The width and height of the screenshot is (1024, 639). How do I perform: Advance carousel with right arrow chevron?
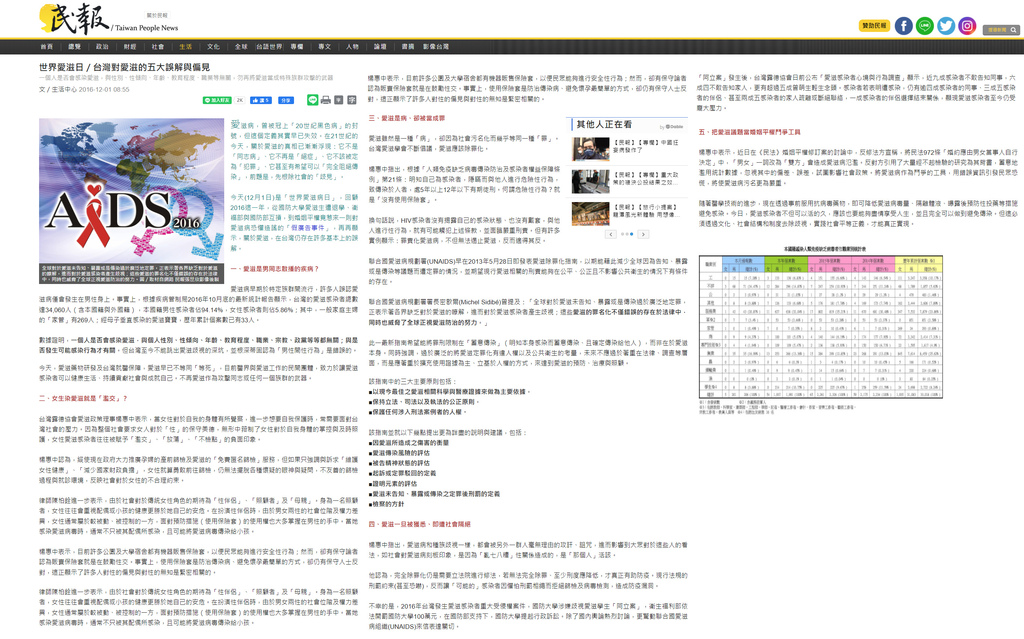tap(642, 234)
